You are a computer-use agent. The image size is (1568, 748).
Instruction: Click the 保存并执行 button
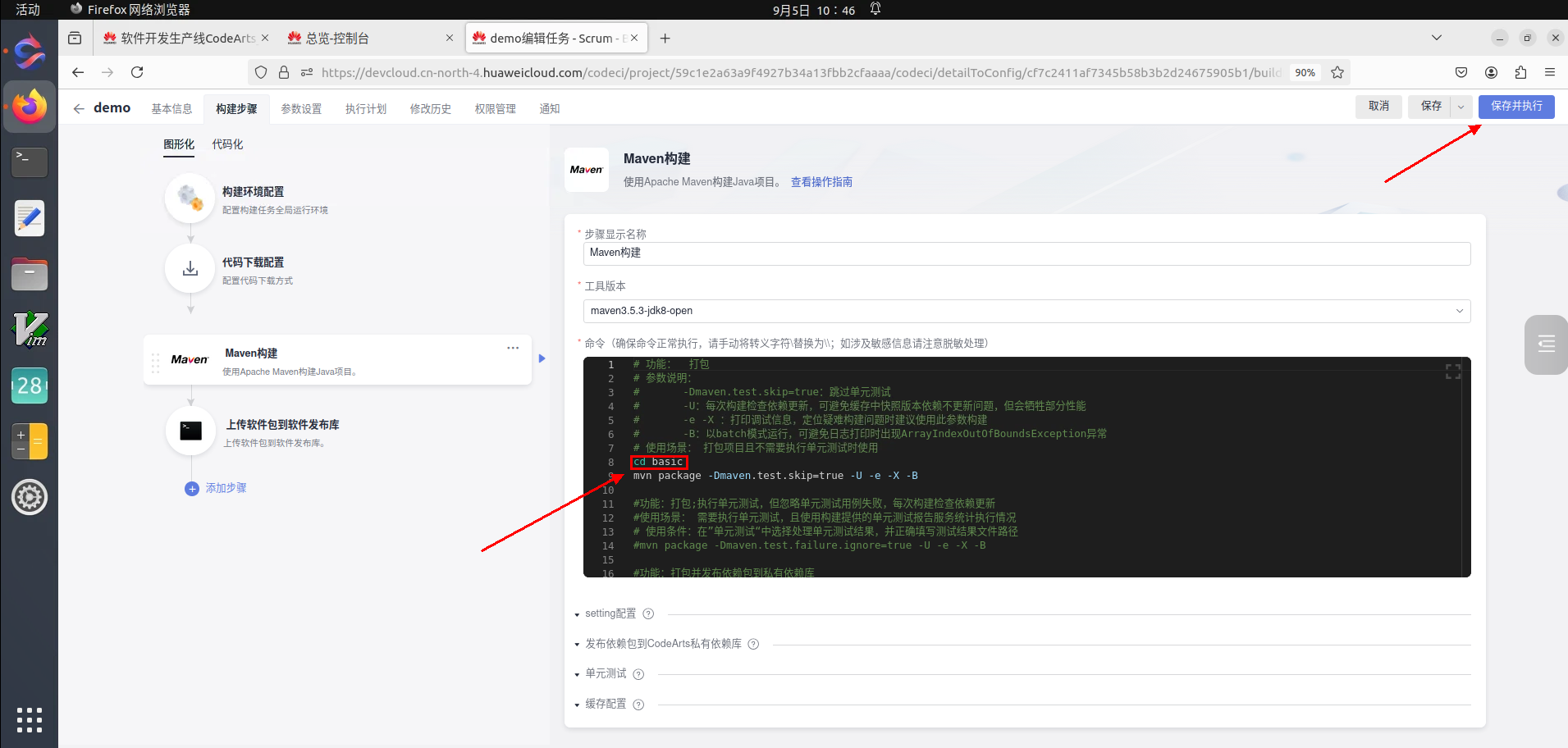point(1516,107)
